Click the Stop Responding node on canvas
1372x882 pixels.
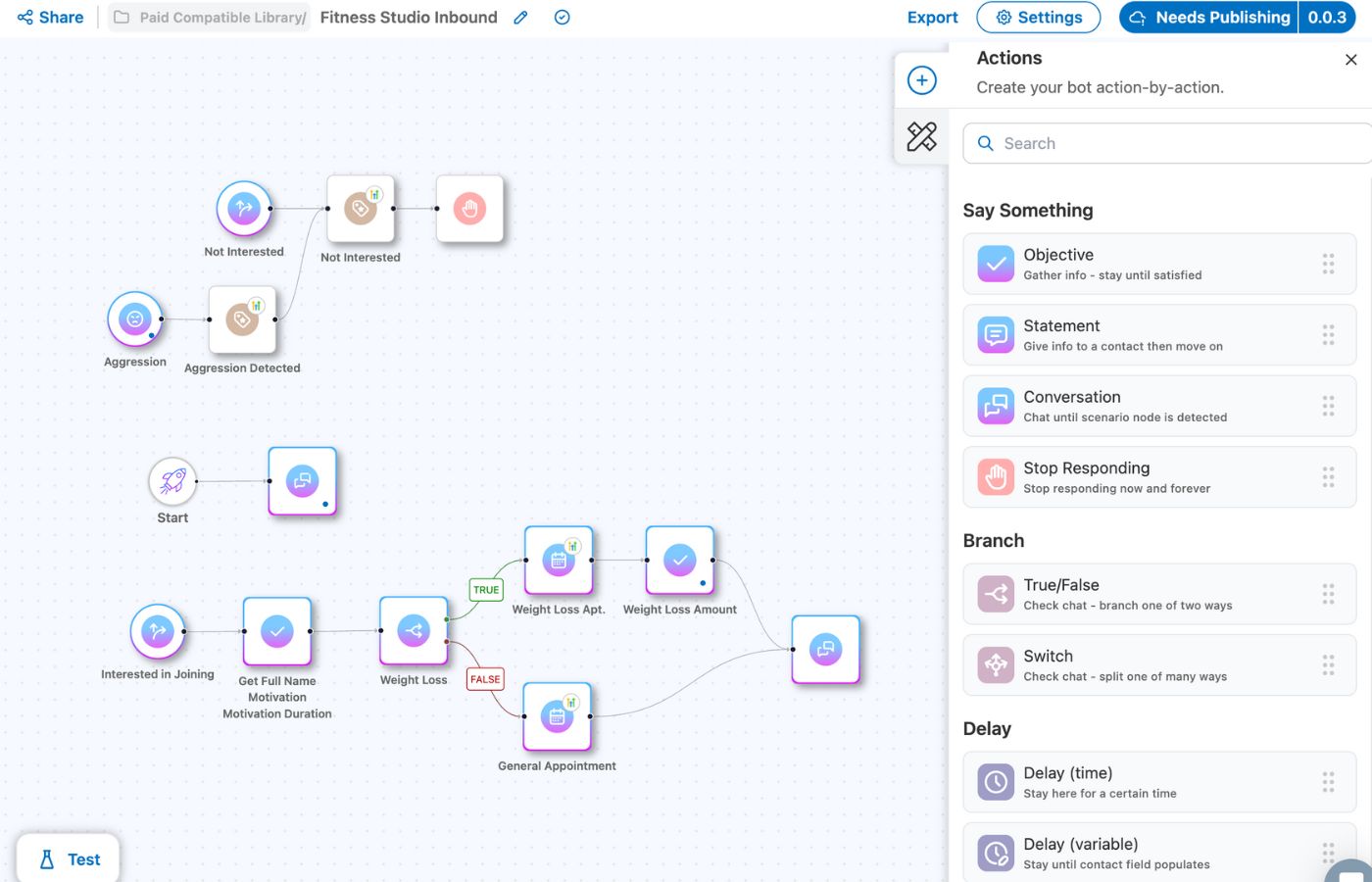tap(469, 209)
